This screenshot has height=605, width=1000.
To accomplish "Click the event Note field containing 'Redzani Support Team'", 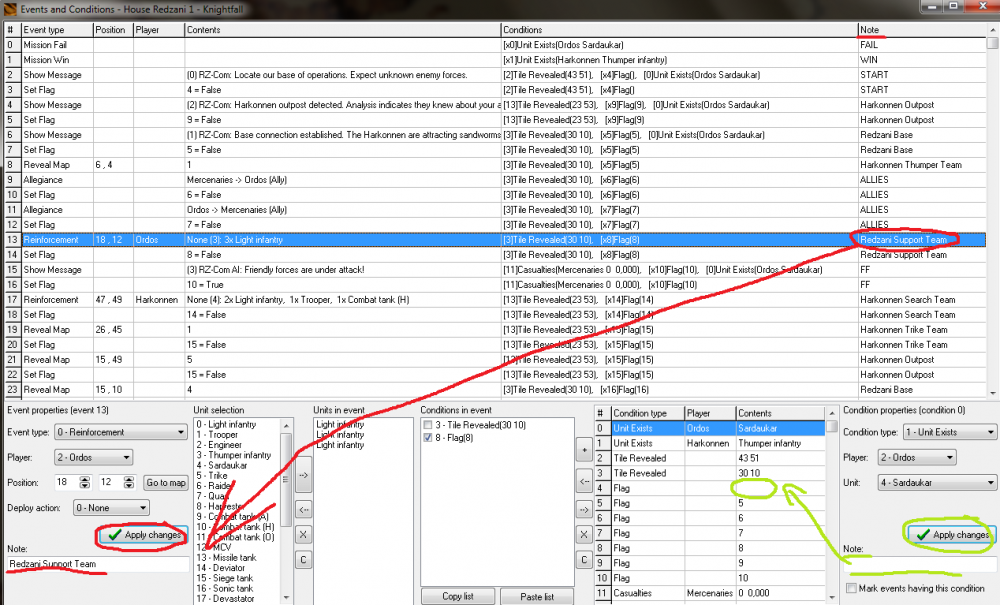I will (97, 565).
